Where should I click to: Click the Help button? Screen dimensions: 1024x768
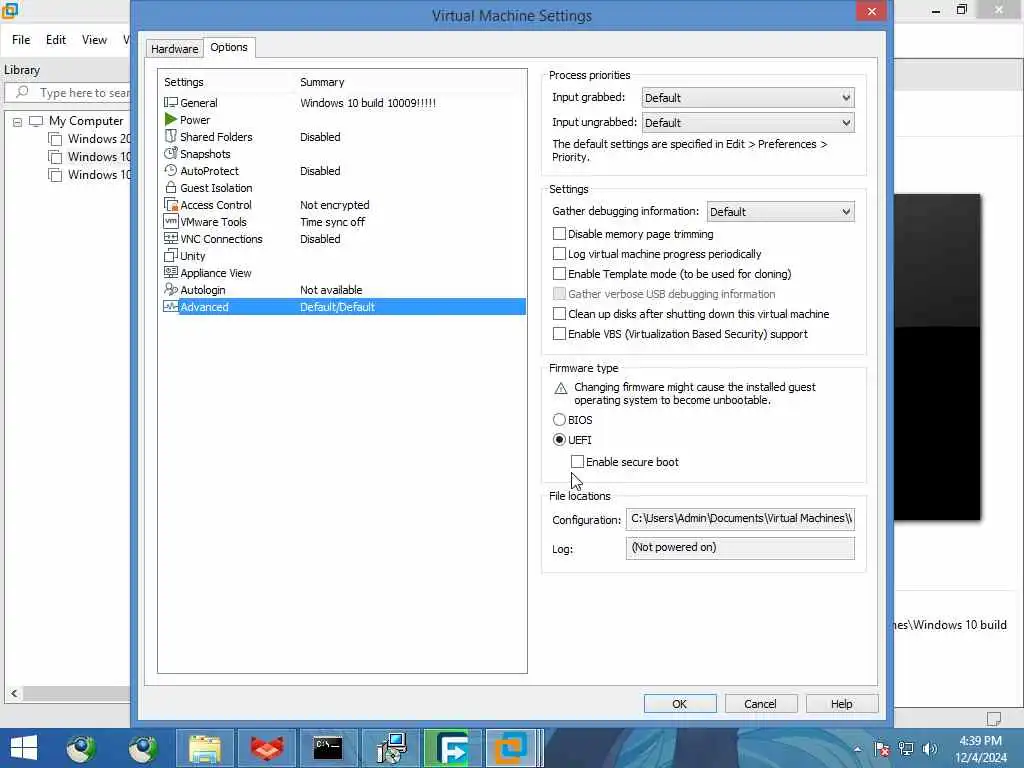(842, 703)
